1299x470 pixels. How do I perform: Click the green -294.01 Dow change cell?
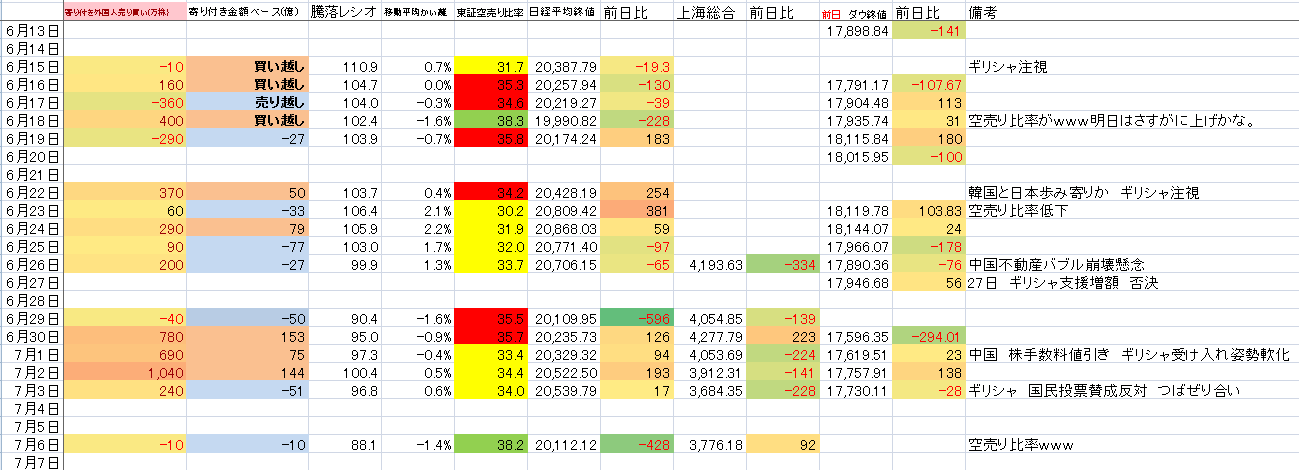point(929,336)
